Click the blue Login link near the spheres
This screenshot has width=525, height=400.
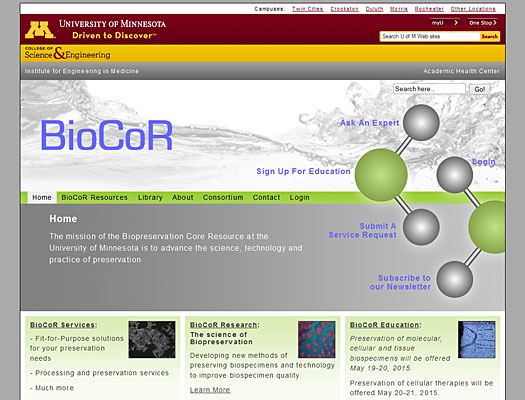[x=483, y=162]
